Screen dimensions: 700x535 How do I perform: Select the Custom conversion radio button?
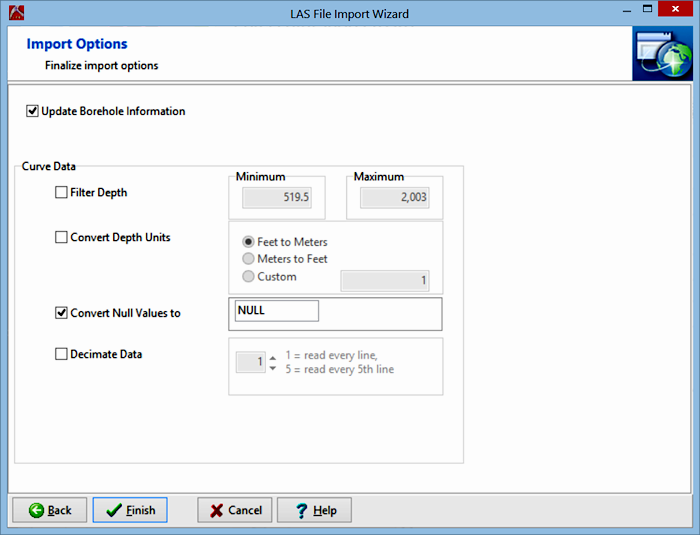249,277
